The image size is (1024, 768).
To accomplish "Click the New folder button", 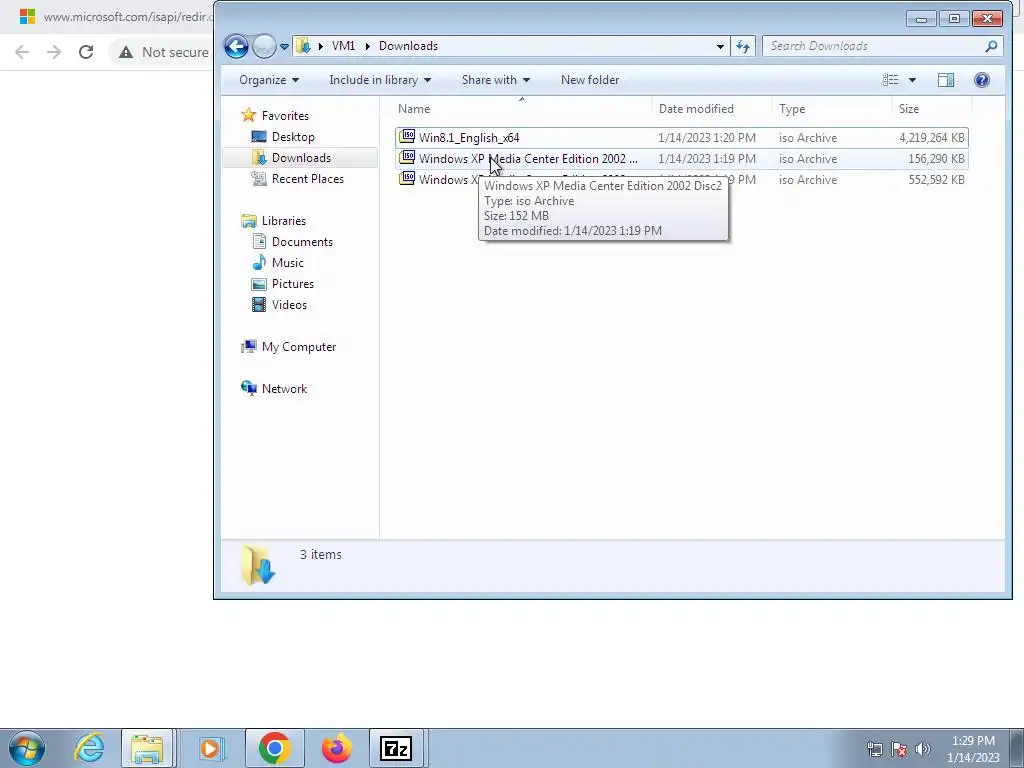I will coord(590,80).
